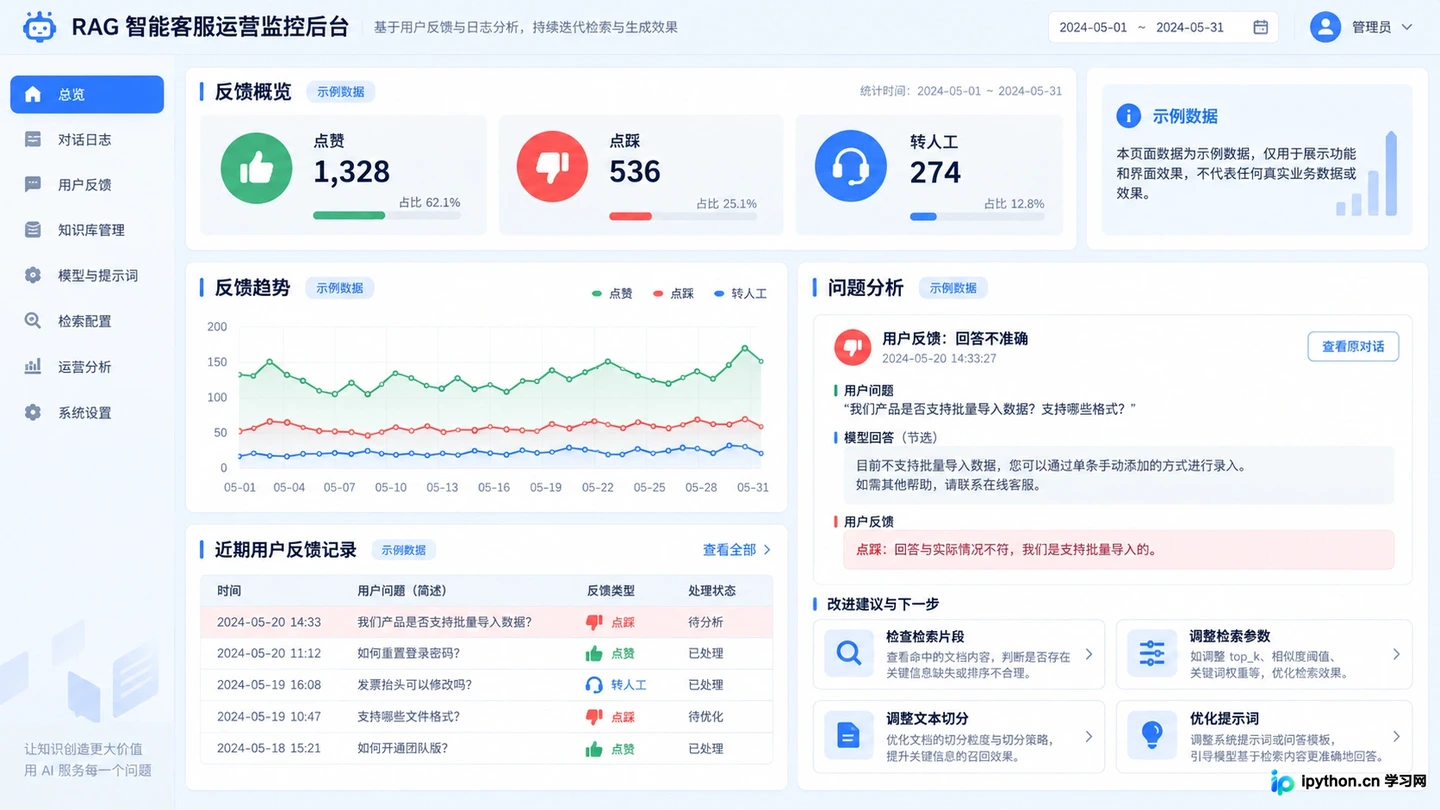
Task: Open the 调整检索参数 suggestion card
Action: coord(1264,654)
